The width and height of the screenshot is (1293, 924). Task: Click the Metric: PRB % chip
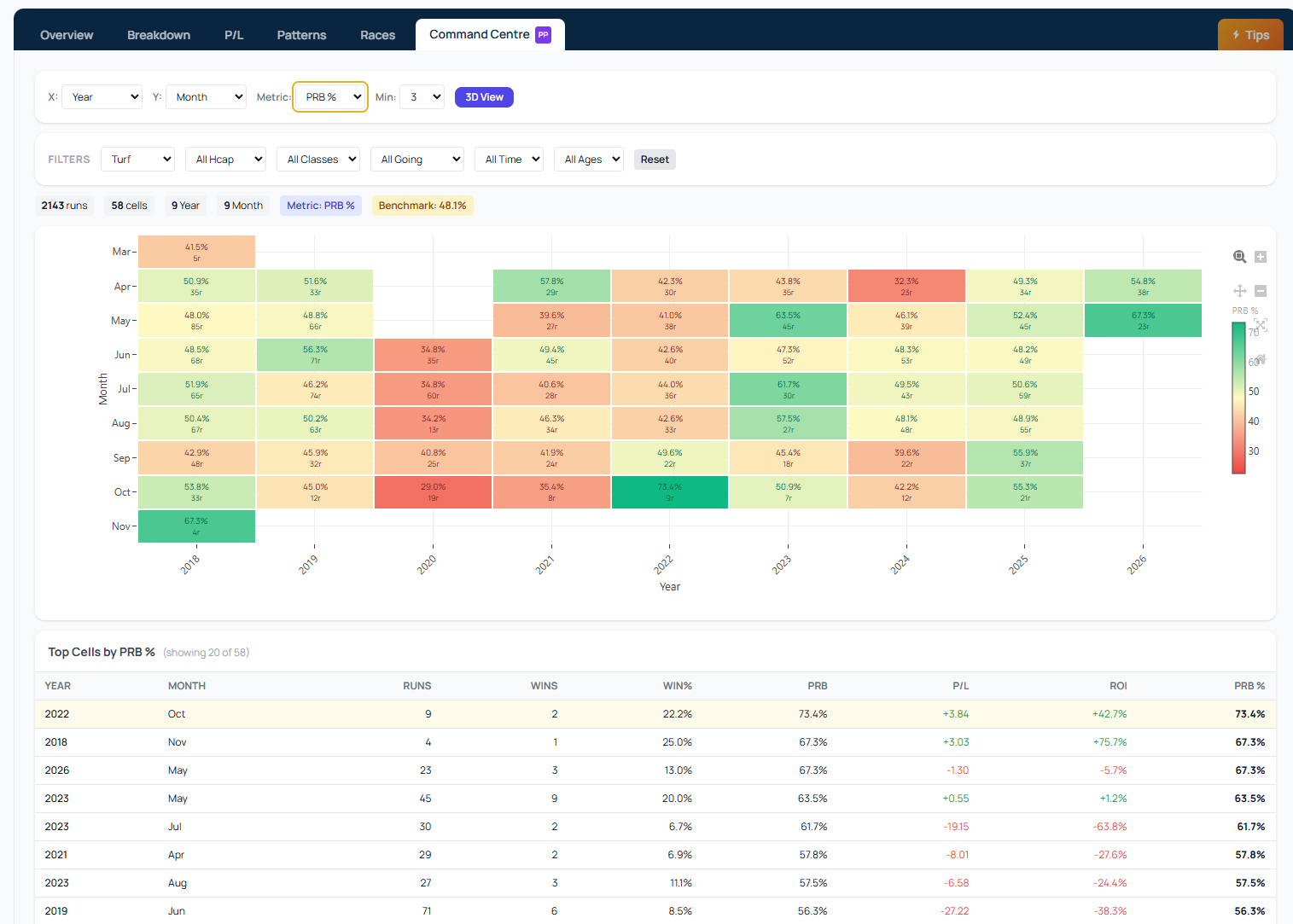pos(320,206)
